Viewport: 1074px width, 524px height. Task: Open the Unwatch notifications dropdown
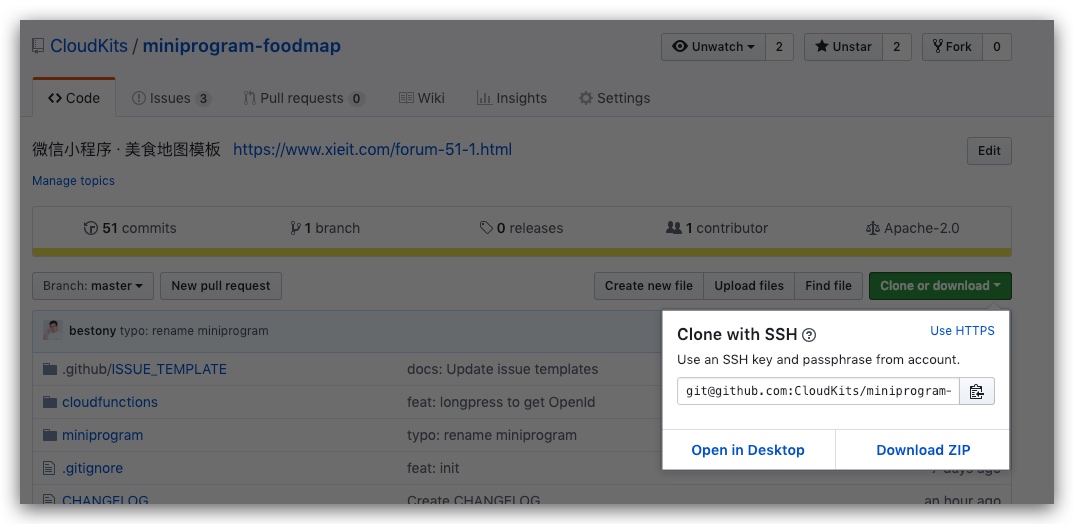(x=713, y=47)
